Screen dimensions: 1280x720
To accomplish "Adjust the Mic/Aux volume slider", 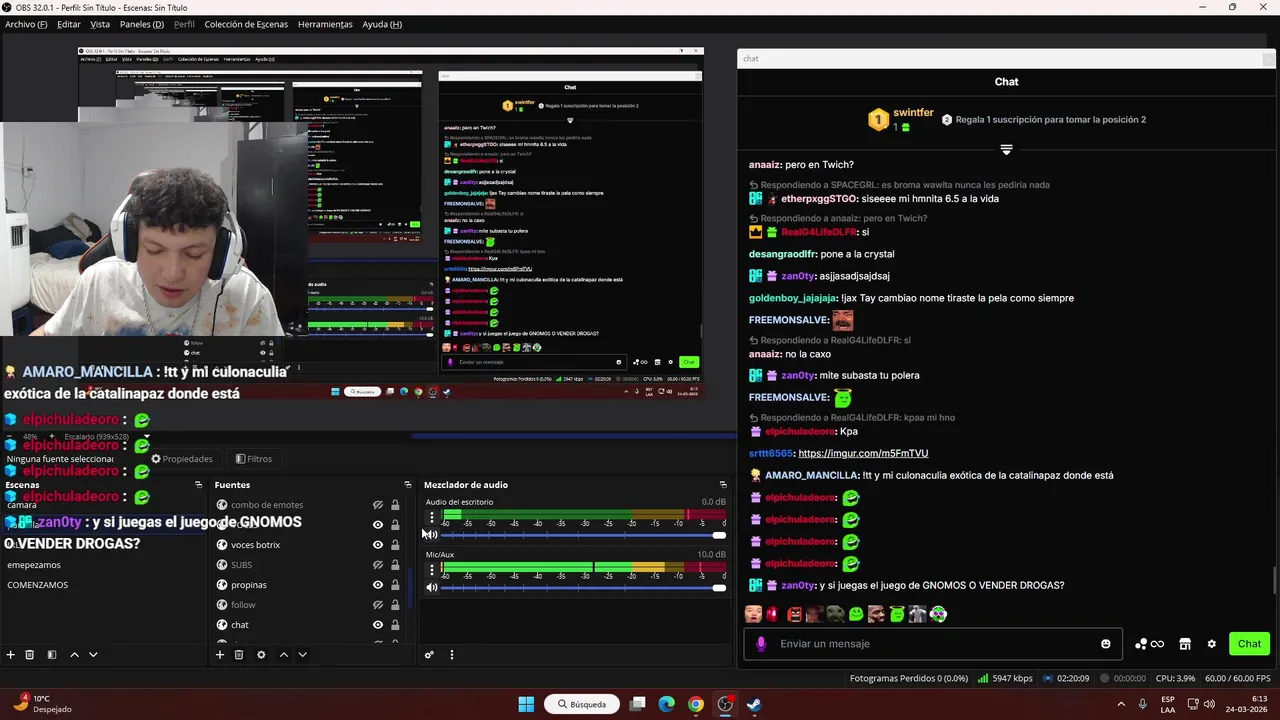I will (x=583, y=587).
